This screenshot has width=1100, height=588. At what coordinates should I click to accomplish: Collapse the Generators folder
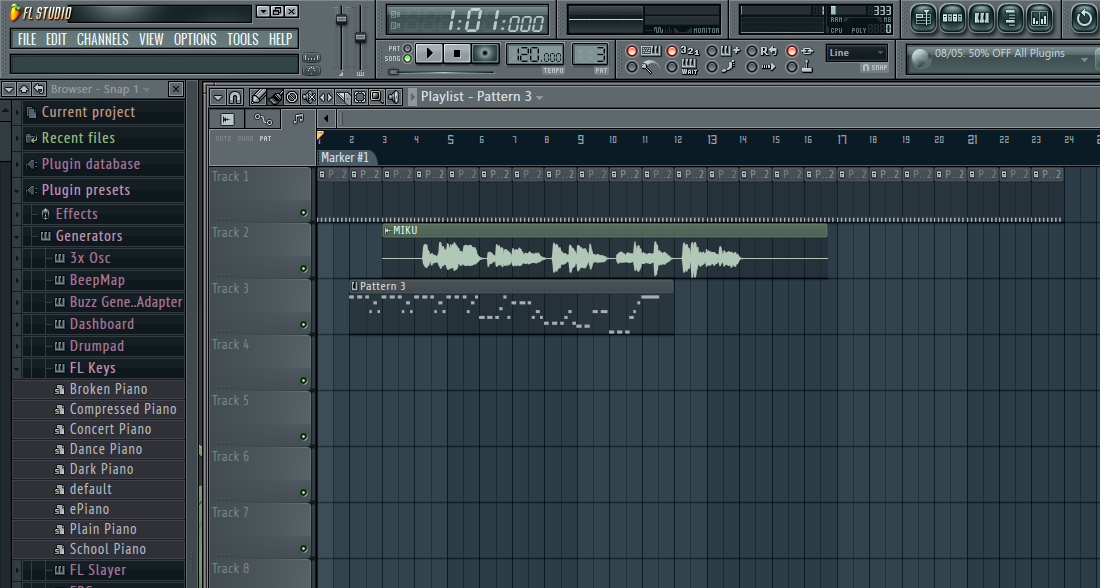[105, 236]
